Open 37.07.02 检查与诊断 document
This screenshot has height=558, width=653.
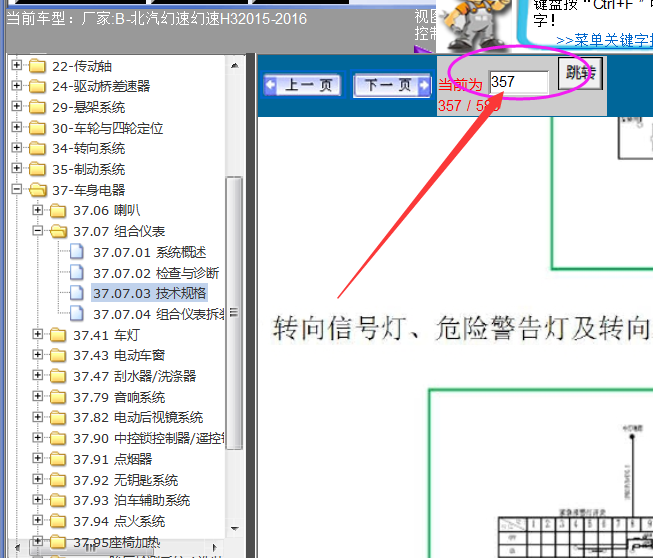click(156, 273)
